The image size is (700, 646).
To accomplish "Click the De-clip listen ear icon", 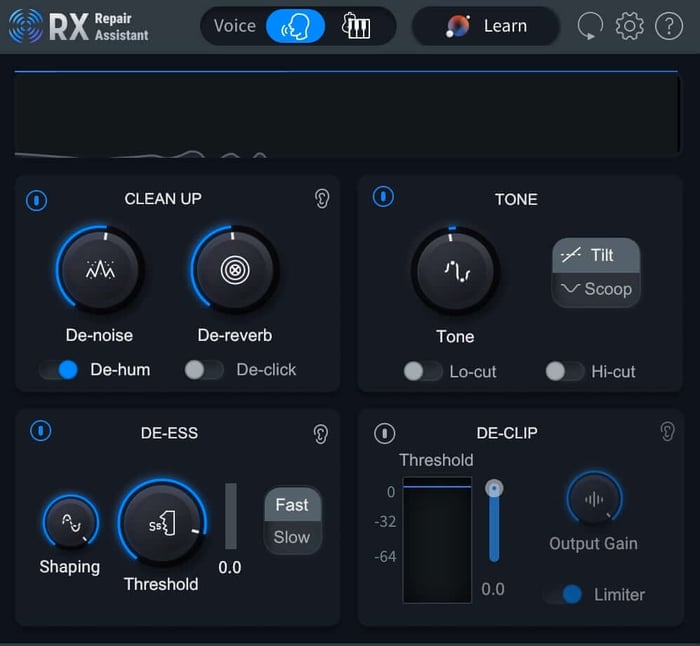I will click(x=667, y=432).
